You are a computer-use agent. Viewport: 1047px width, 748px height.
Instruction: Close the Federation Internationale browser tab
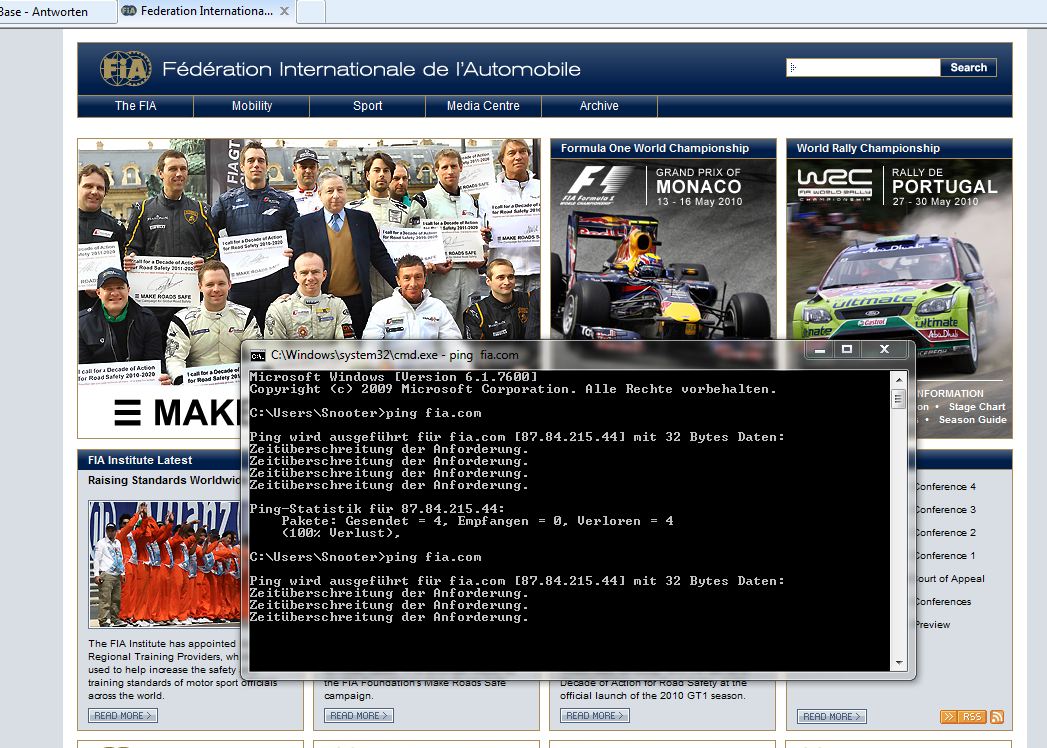[284, 11]
